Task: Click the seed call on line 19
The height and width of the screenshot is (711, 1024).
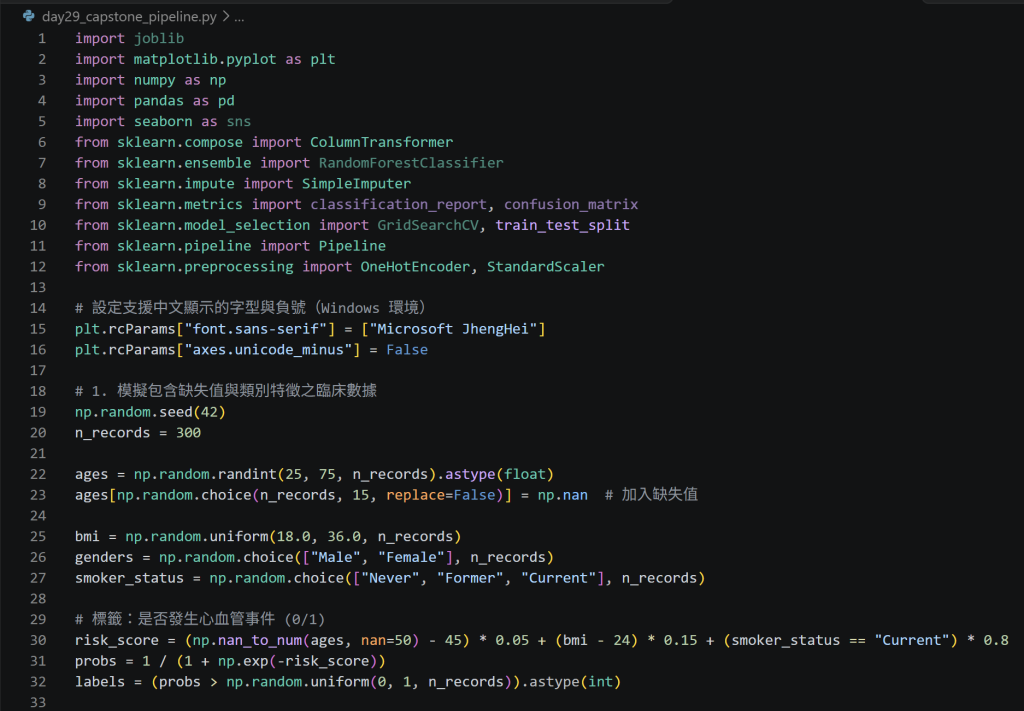Action: coord(176,413)
